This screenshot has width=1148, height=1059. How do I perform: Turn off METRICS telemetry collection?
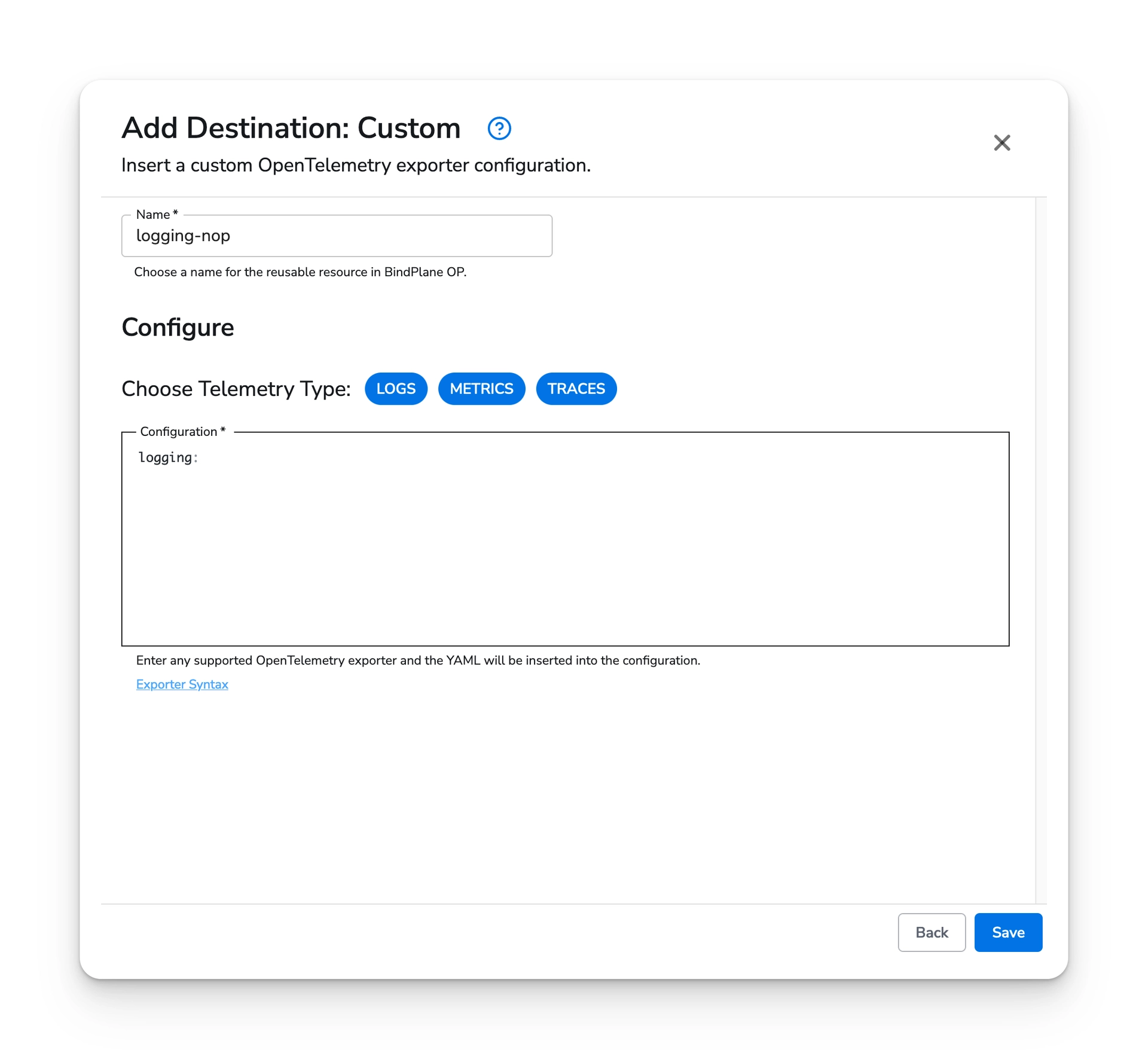click(x=482, y=389)
